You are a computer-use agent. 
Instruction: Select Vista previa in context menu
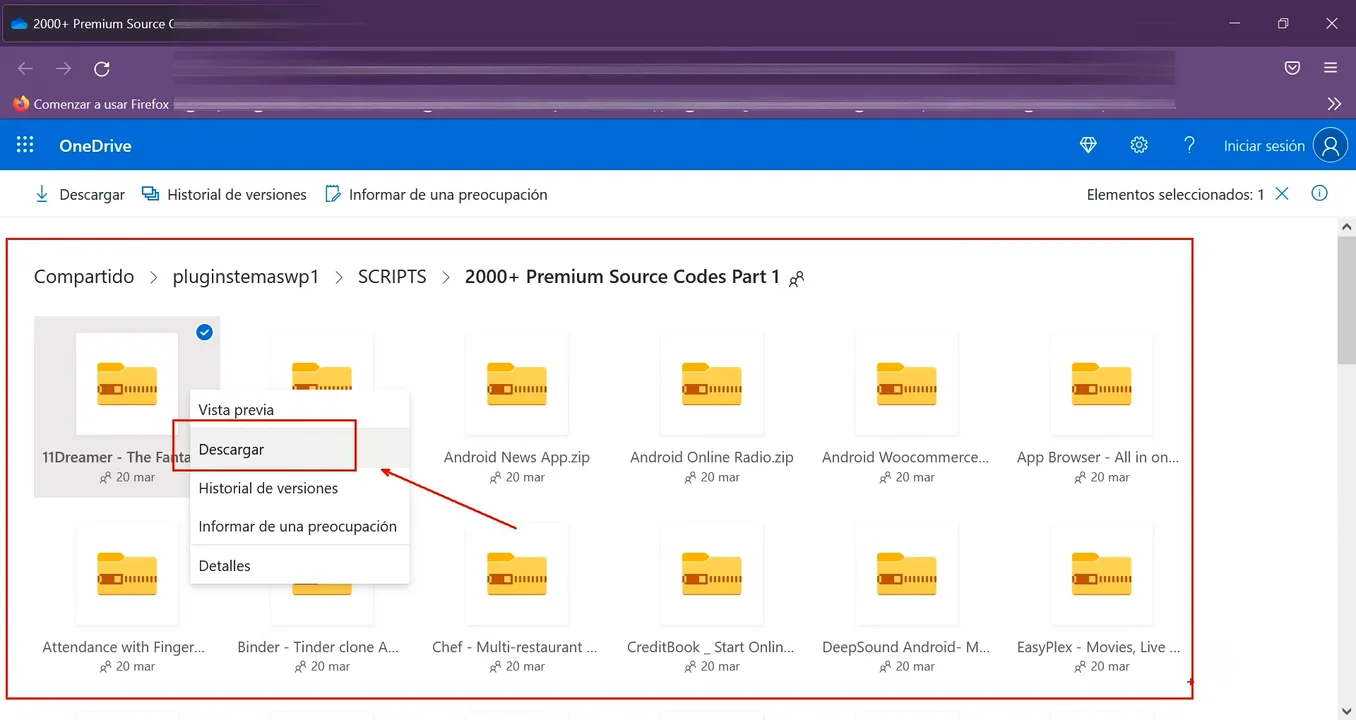pyautogui.click(x=300, y=410)
